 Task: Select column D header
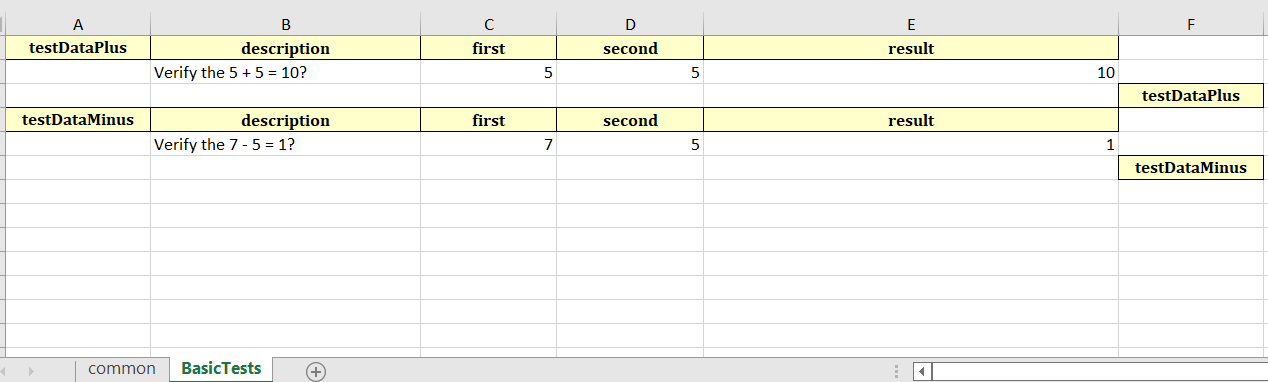point(630,26)
